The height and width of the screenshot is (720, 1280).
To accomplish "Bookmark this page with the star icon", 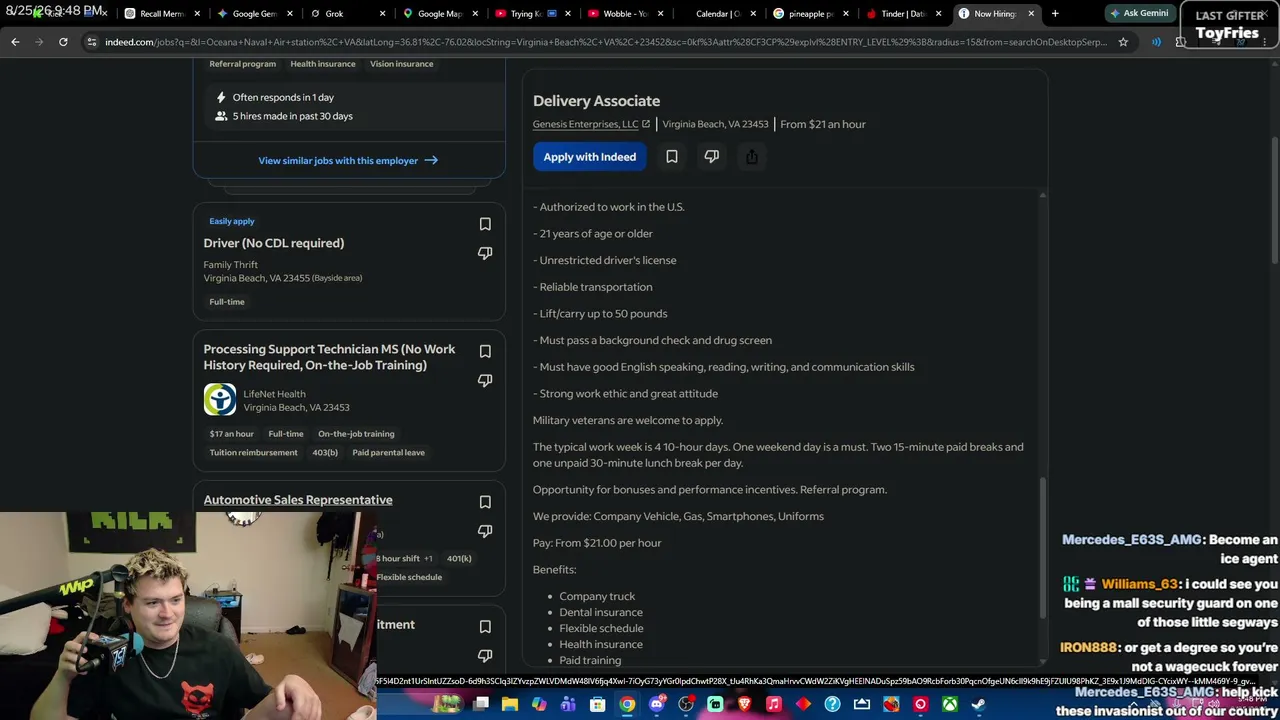I will coord(1123,42).
